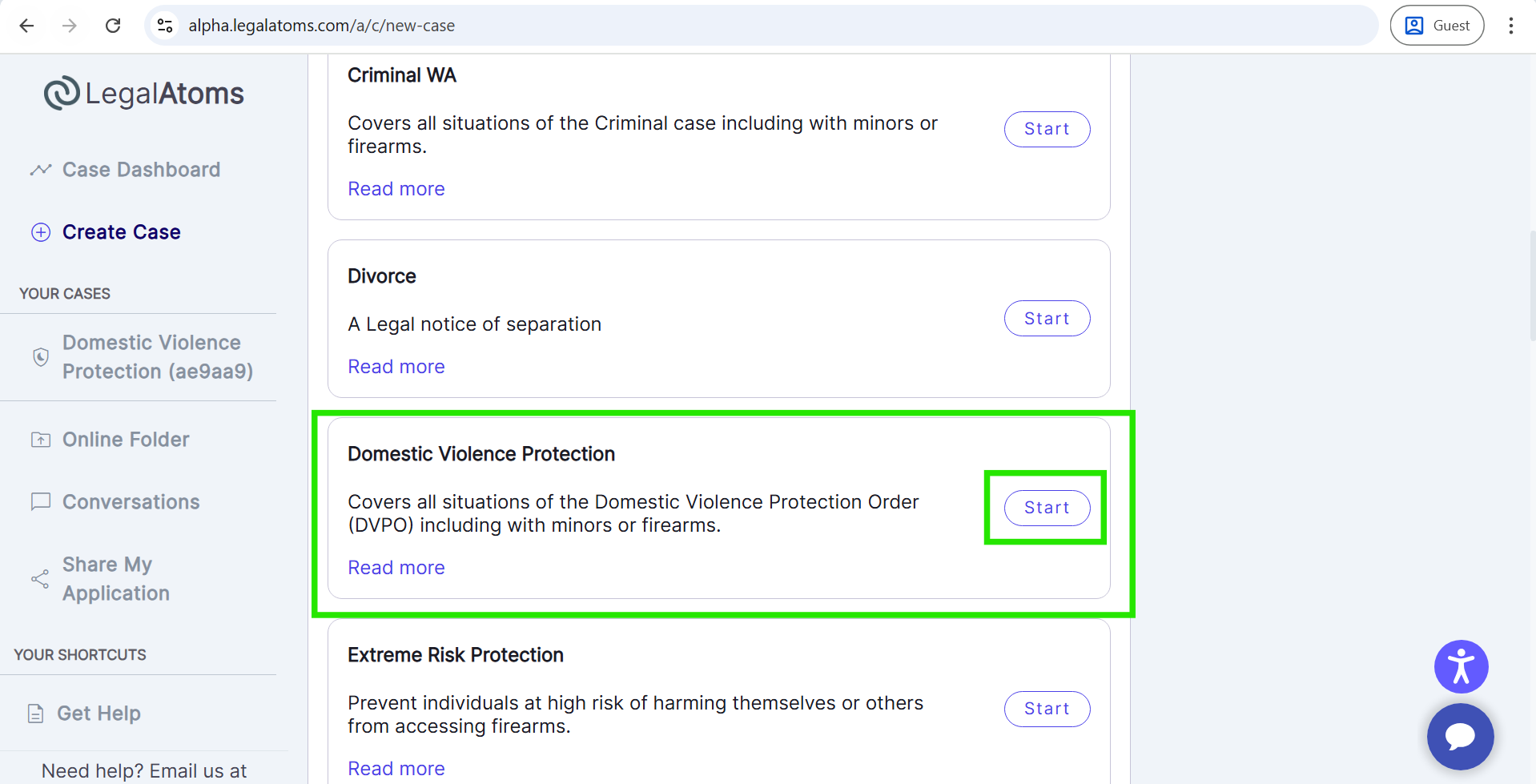
Task: Read more about Divorce
Action: (x=396, y=367)
